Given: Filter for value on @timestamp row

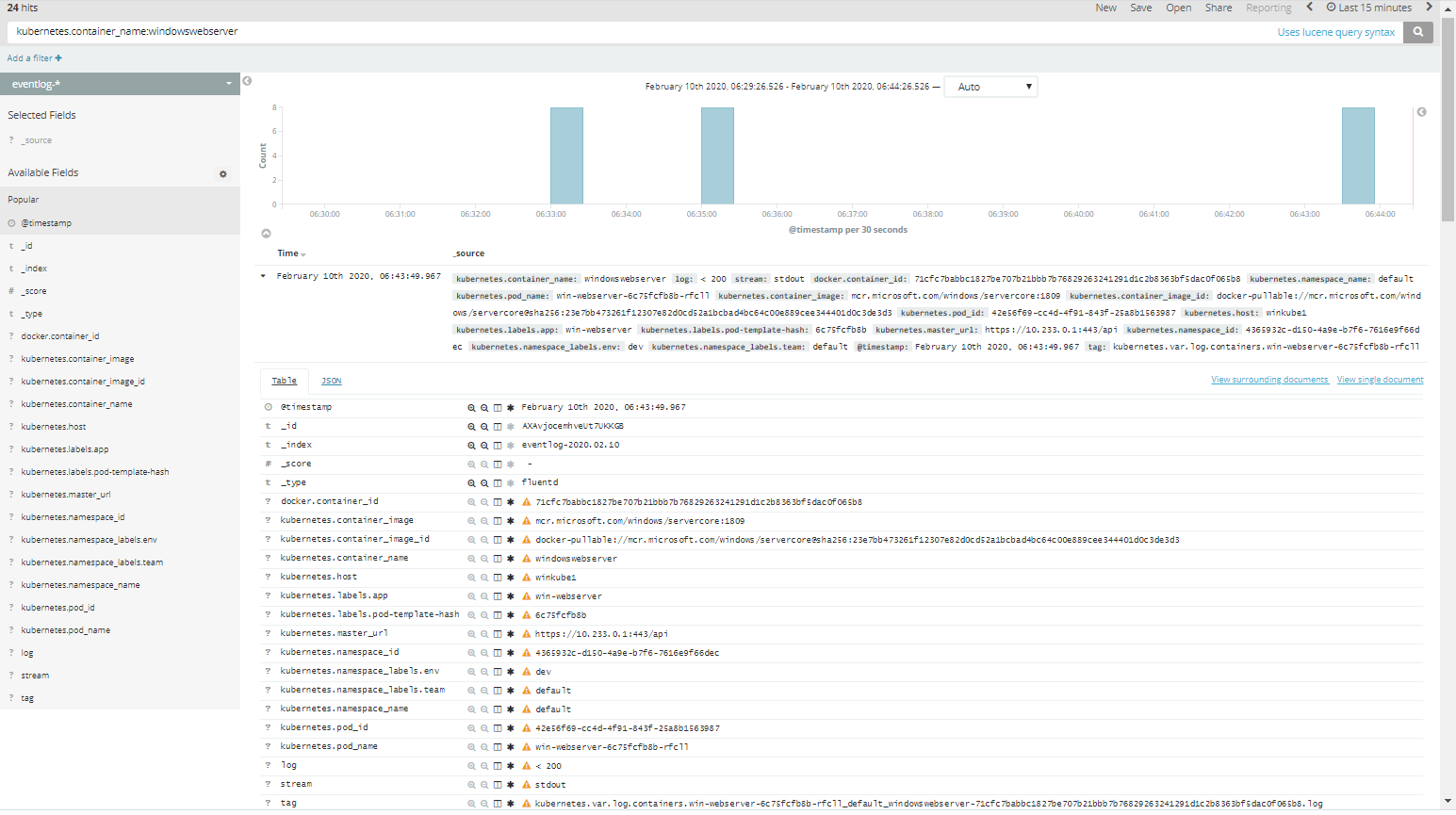Looking at the screenshot, I should pos(471,408).
